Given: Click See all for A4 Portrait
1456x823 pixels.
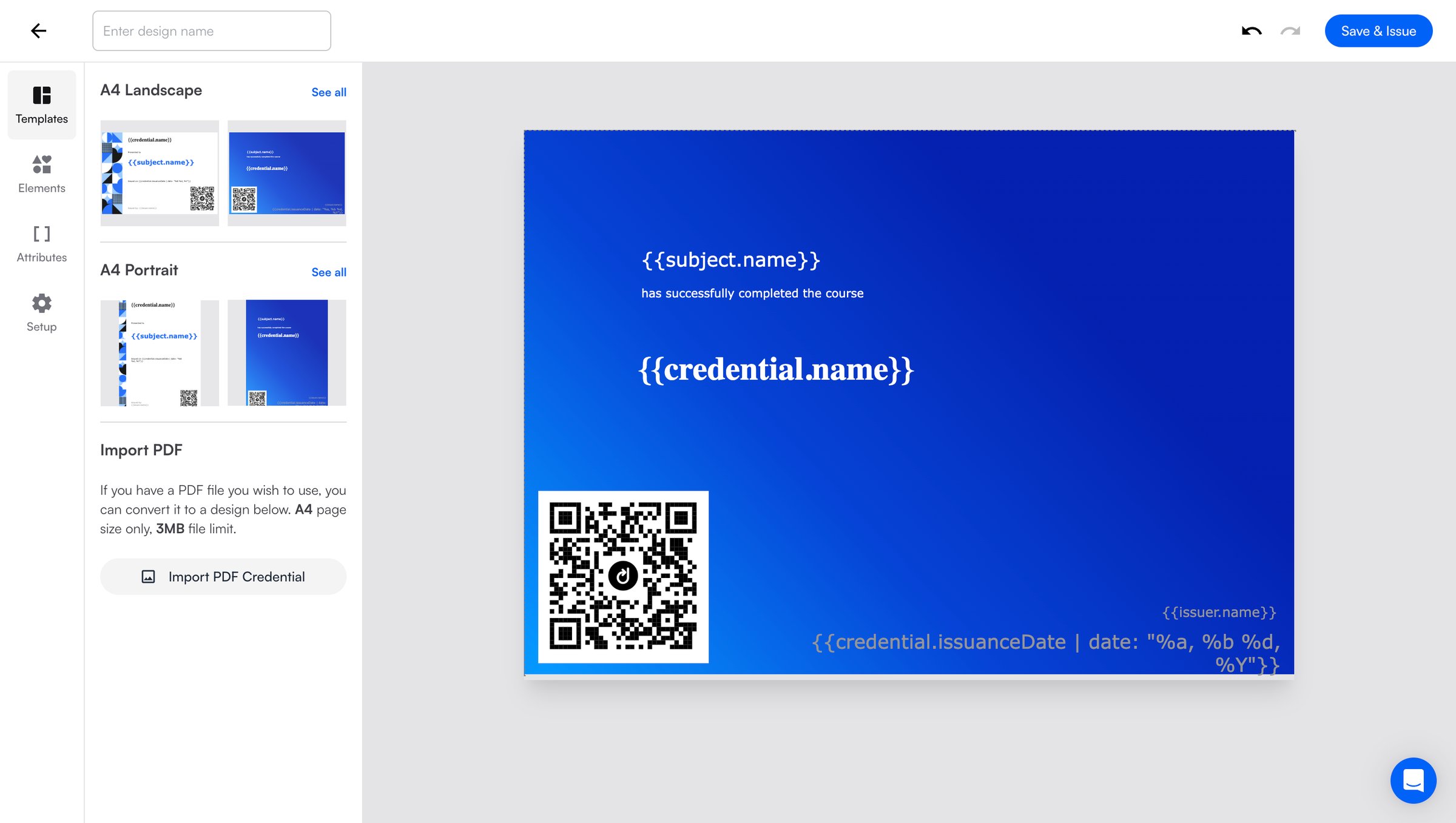Looking at the screenshot, I should 329,272.
